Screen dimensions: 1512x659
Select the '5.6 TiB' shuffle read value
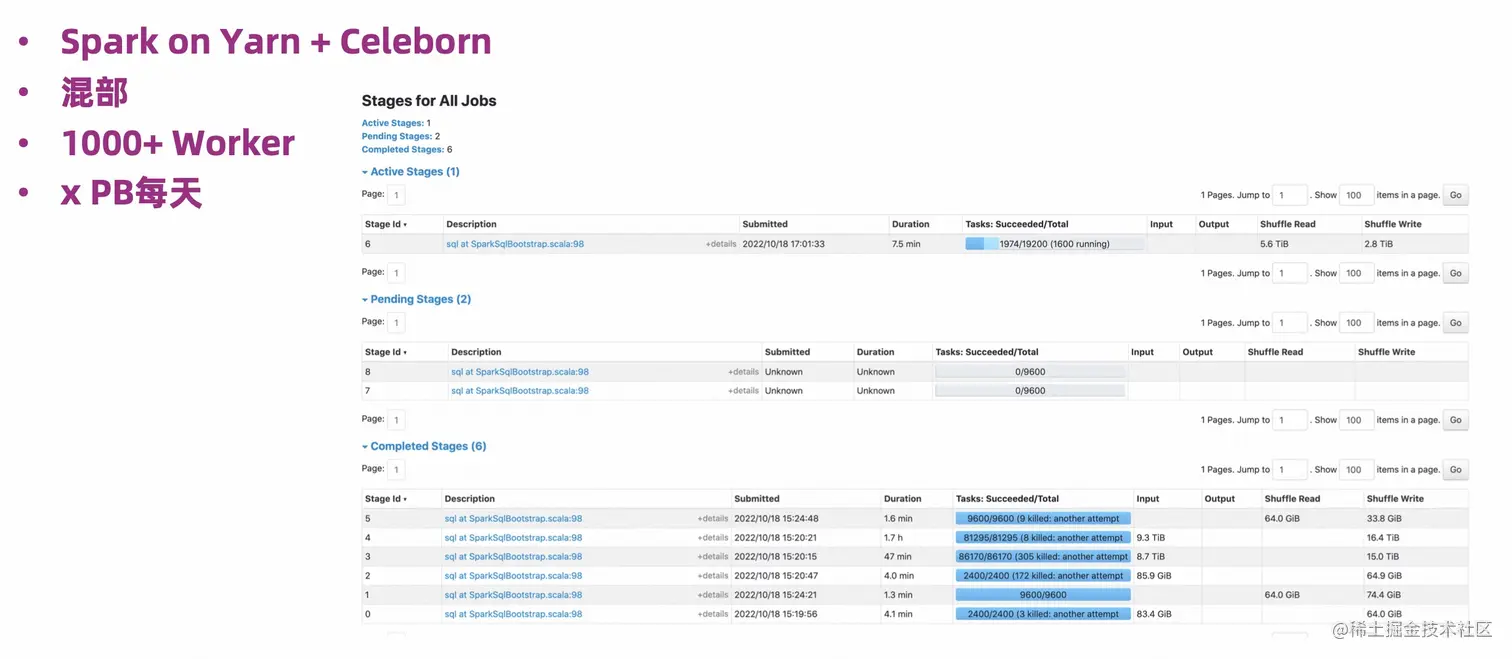coord(1274,244)
